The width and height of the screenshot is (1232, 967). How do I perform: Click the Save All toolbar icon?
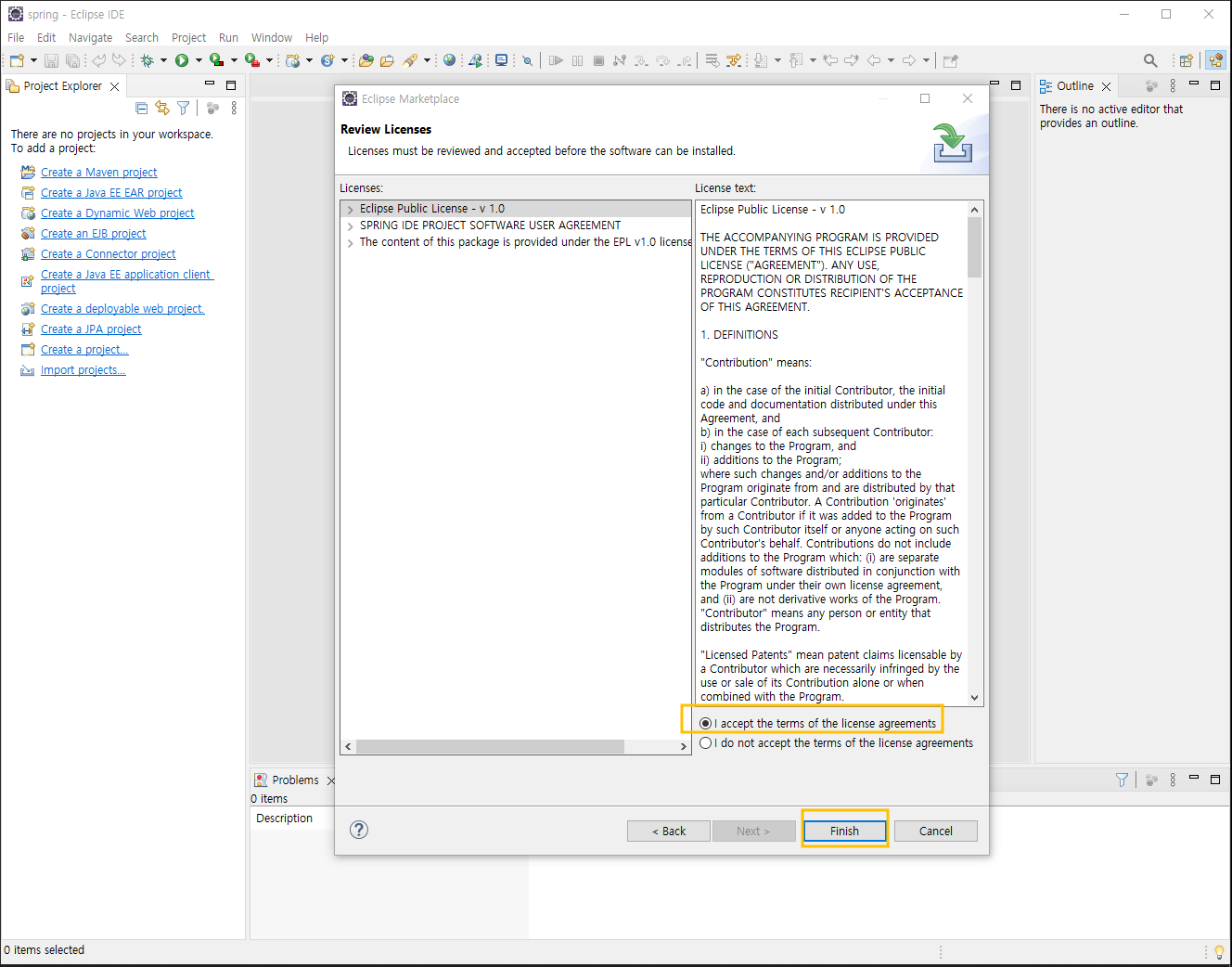(72, 60)
